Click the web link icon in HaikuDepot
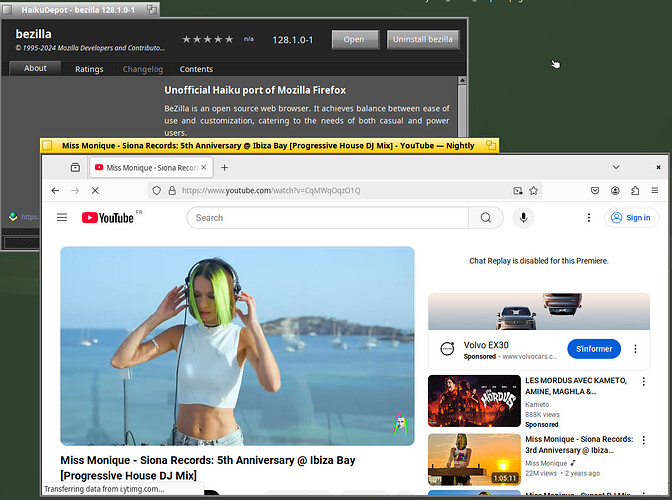Screen dimensions: 672x500 (x=13, y=216)
